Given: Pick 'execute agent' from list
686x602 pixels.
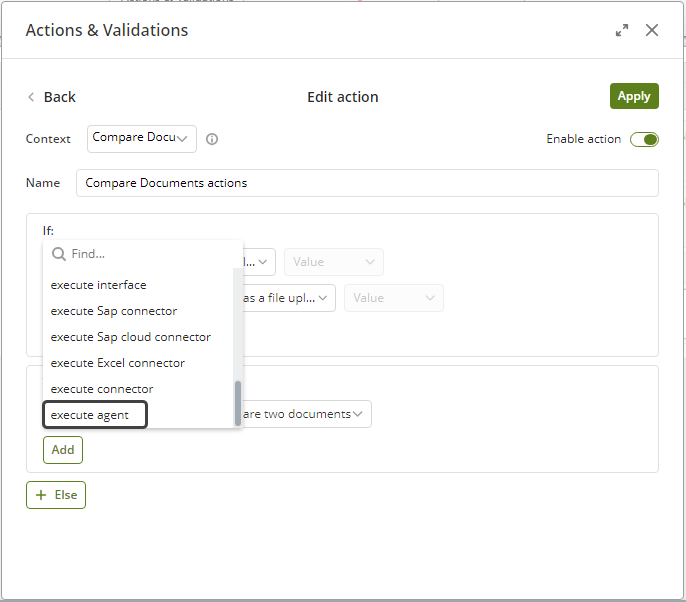Looking at the screenshot, I should [95, 415].
